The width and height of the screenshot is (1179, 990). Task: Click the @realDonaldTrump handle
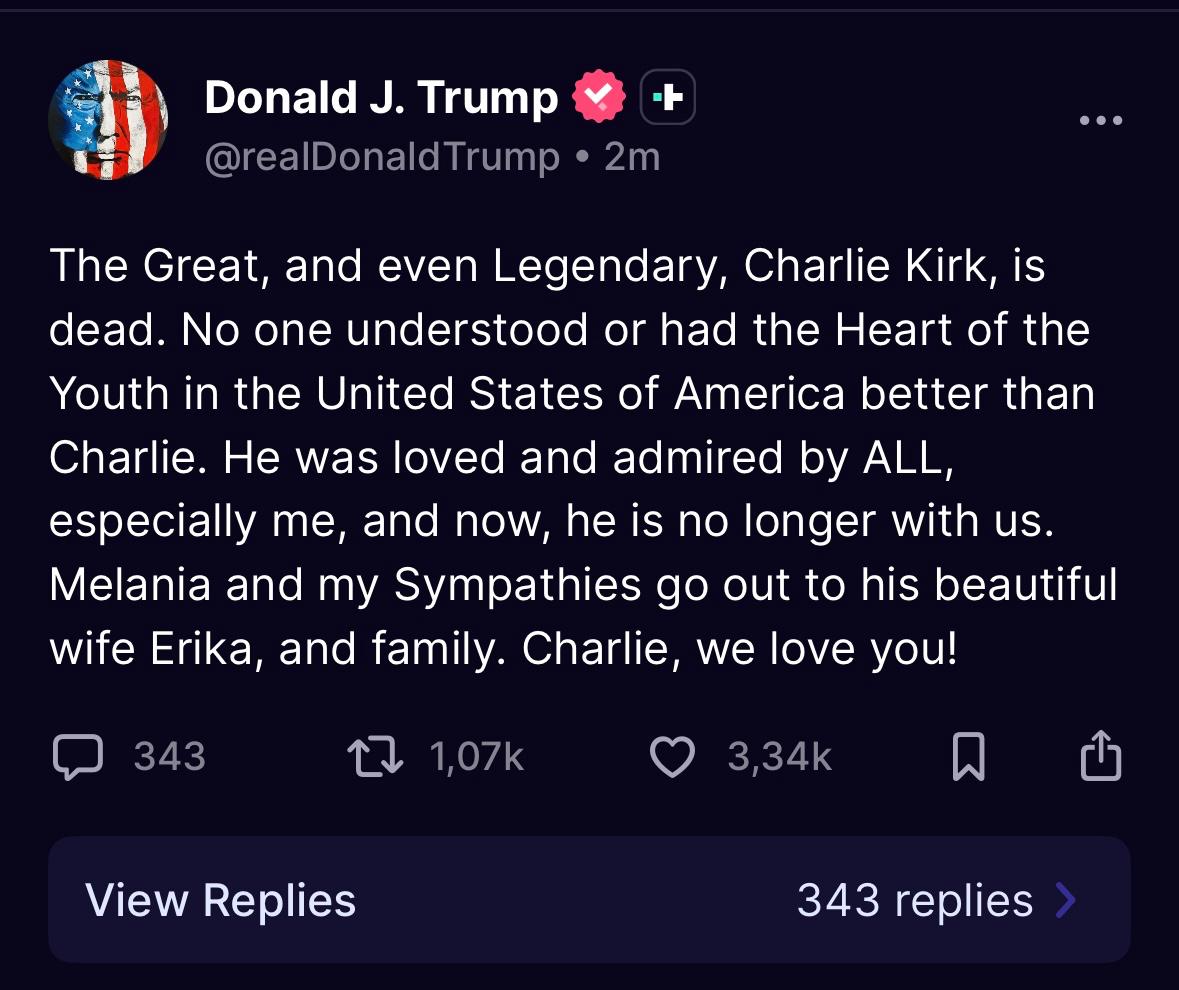tap(382, 157)
